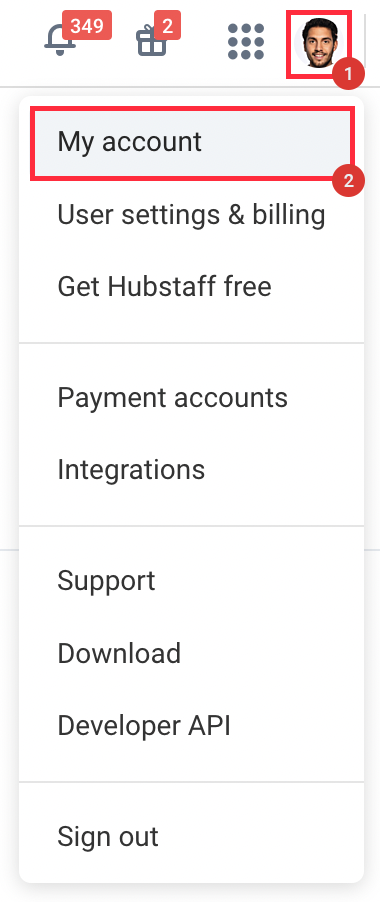The image size is (380, 902).
Task: Click the gift icon's badge showing 2
Action: pyautogui.click(x=167, y=26)
